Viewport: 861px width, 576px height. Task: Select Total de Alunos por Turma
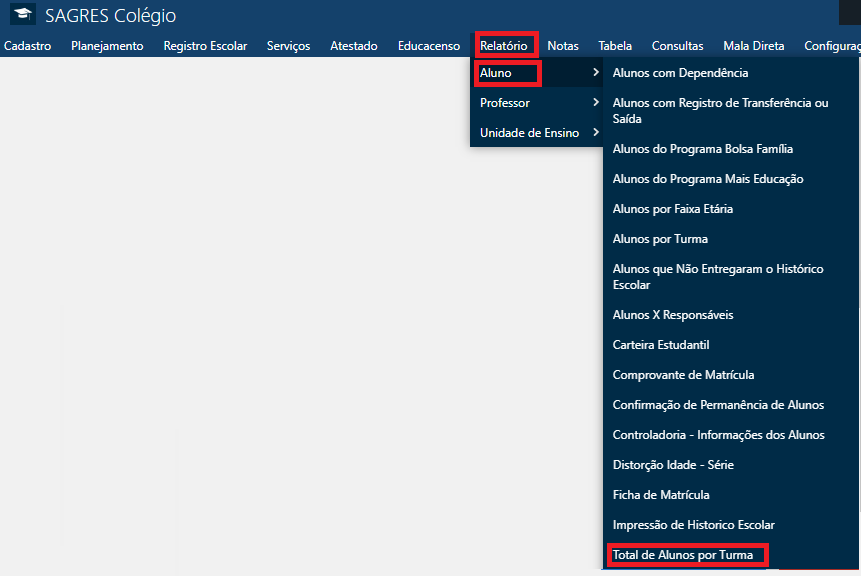tap(683, 555)
